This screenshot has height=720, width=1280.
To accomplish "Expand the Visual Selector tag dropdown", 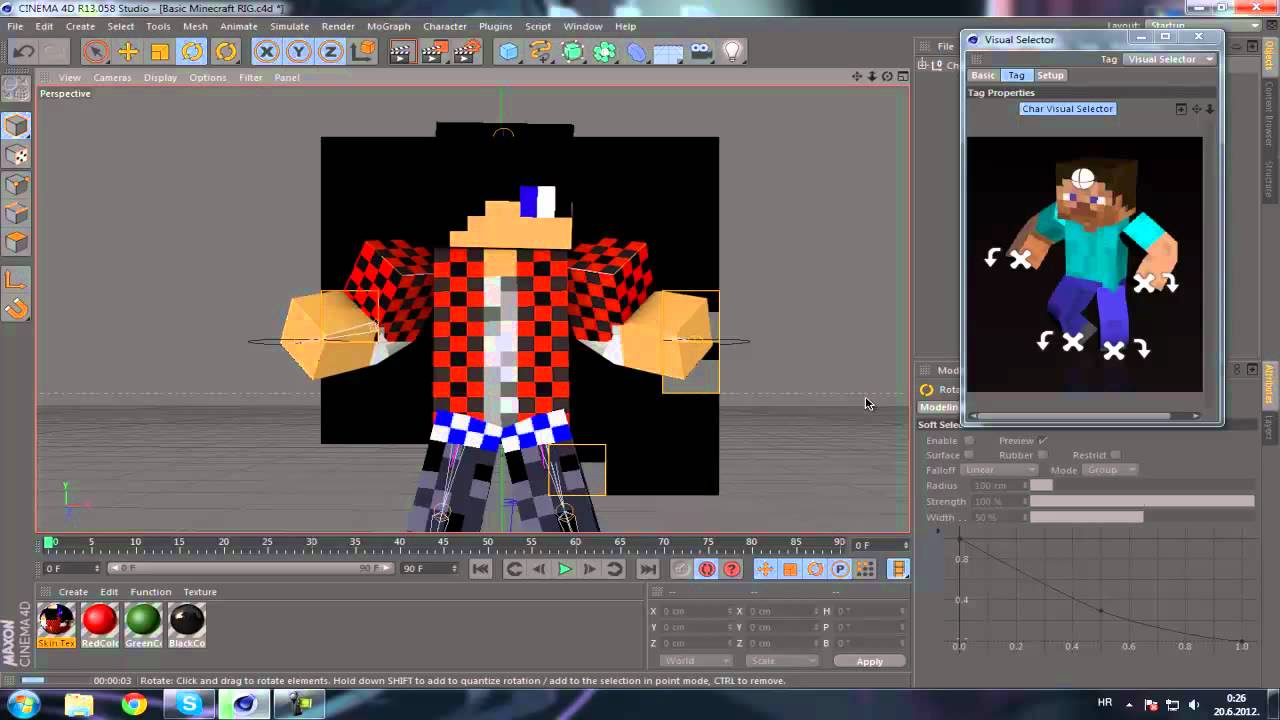I will coord(1168,59).
